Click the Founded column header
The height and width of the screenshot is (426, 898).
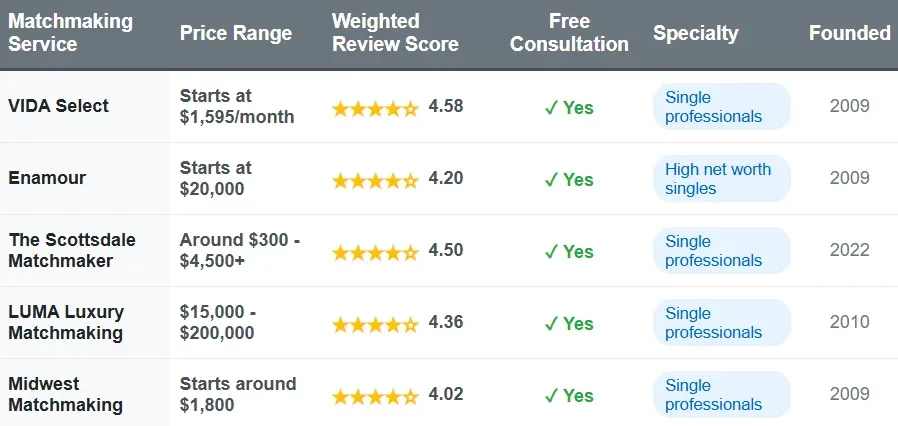pyautogui.click(x=849, y=34)
